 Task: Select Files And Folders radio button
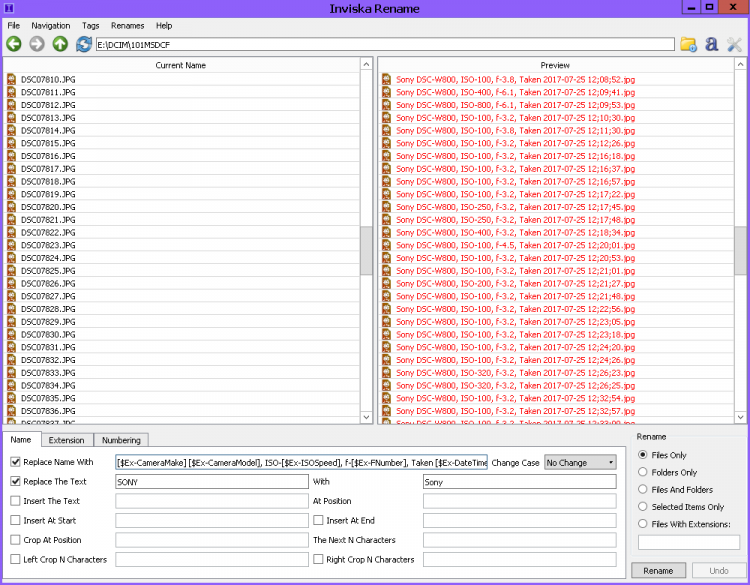(x=643, y=489)
